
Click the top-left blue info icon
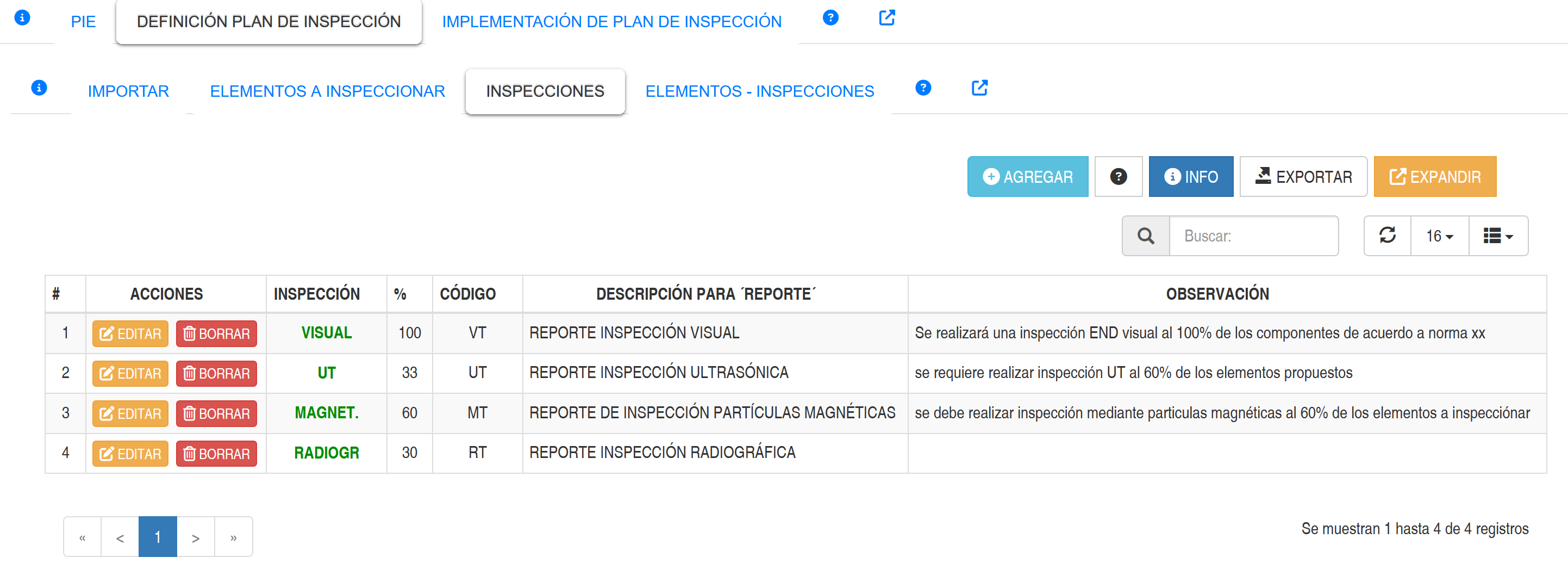[22, 17]
